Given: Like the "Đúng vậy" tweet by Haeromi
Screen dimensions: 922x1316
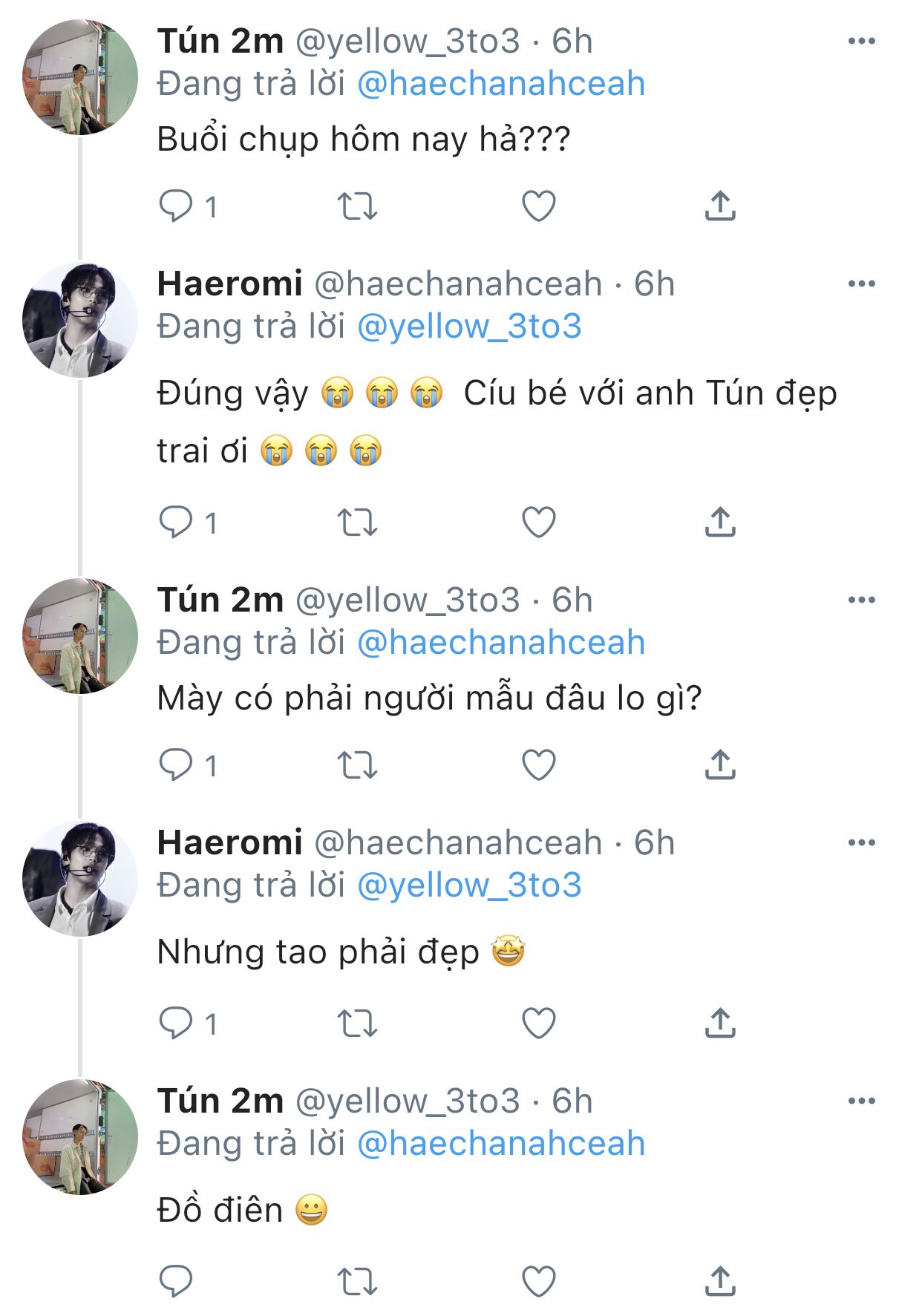Looking at the screenshot, I should click(x=539, y=523).
